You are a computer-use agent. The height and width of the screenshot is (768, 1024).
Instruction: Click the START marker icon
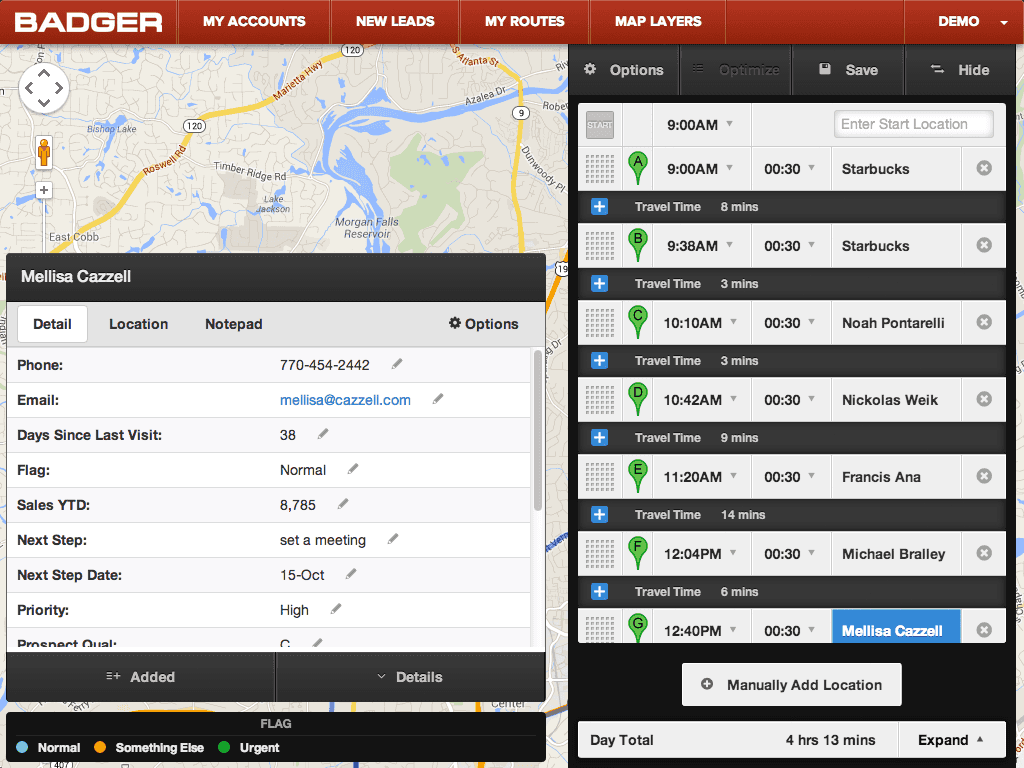click(x=600, y=125)
